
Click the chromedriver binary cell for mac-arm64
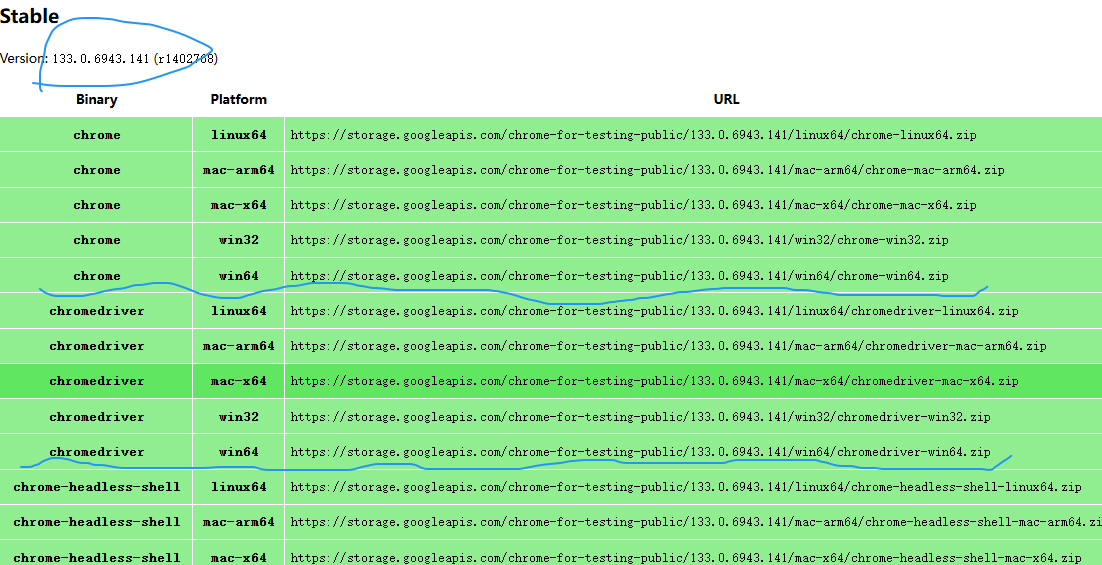coord(96,346)
